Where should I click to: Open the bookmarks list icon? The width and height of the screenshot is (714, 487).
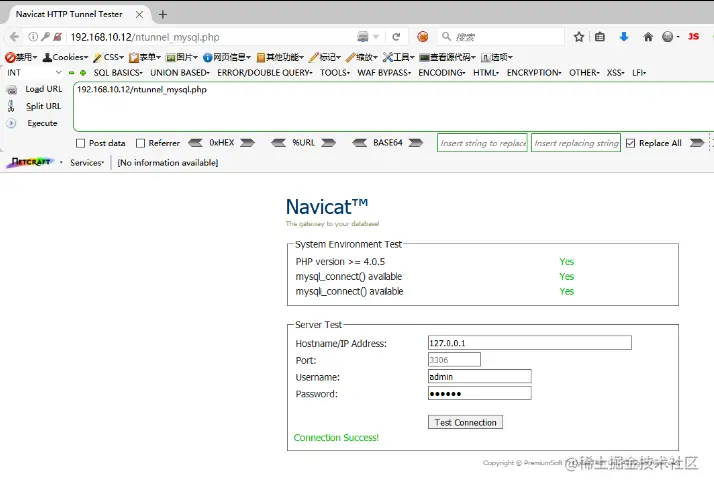[600, 37]
